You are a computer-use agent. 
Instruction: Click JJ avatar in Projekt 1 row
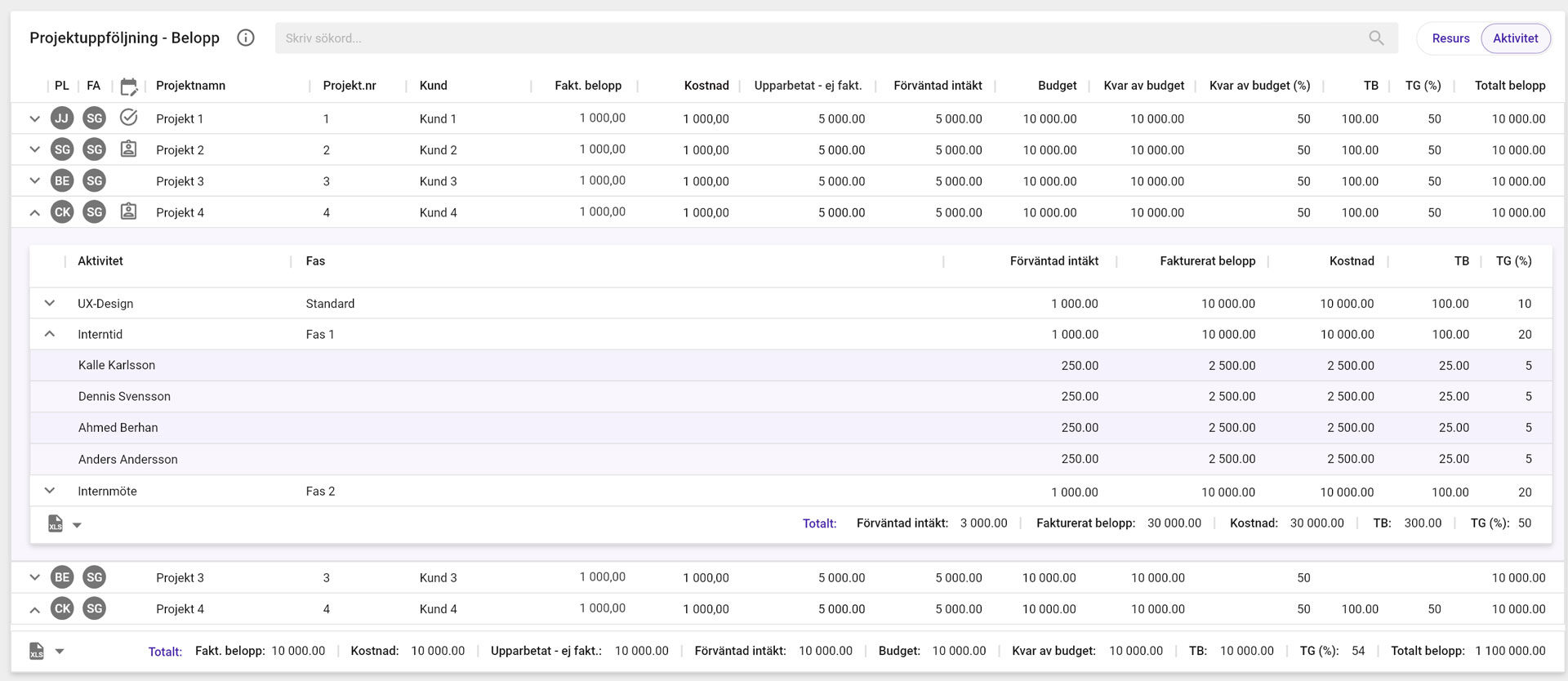[x=62, y=118]
